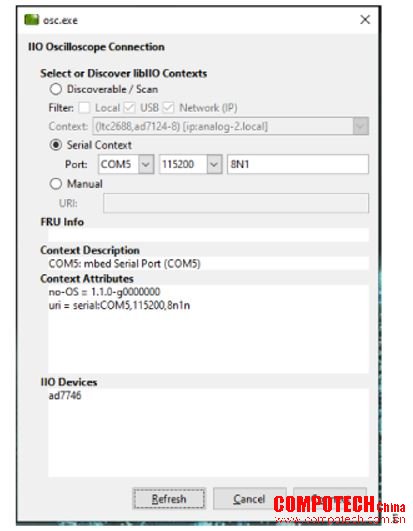The image size is (413, 531).
Task: Click the Refresh button
Action: 169,498
